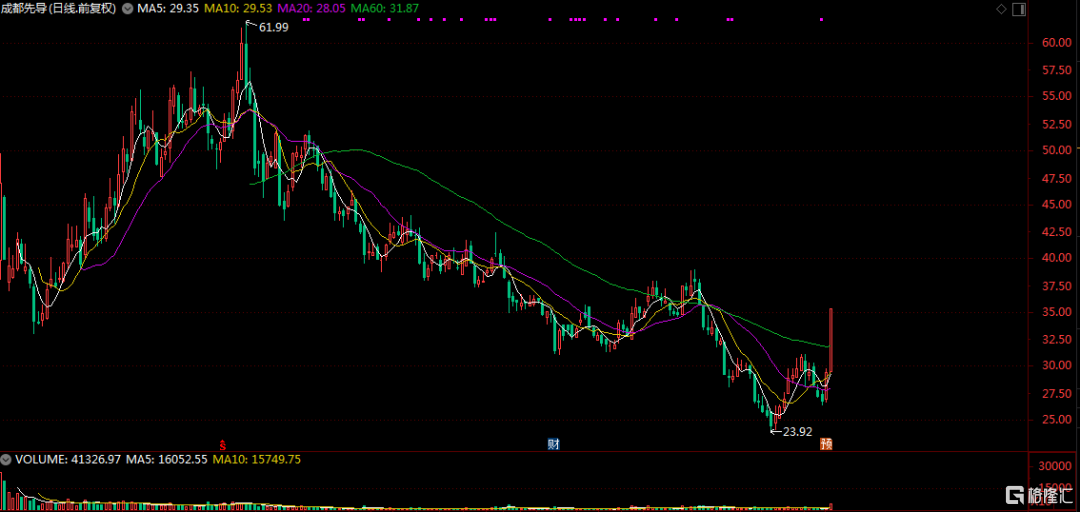Viewport: 1080px width, 512px height.
Task: Toggle the right side panel layout icon
Action: tap(1019, 8)
